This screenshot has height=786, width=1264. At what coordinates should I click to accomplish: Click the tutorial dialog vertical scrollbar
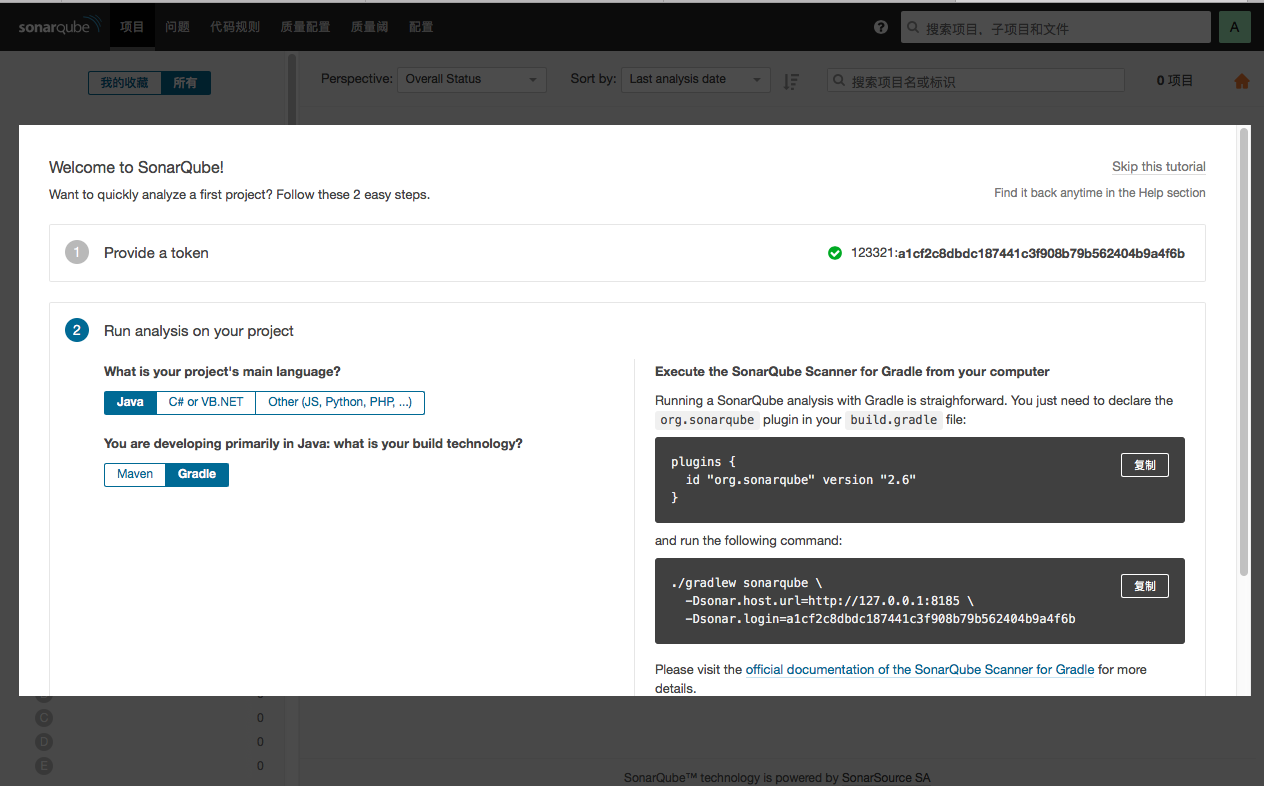[x=1244, y=350]
